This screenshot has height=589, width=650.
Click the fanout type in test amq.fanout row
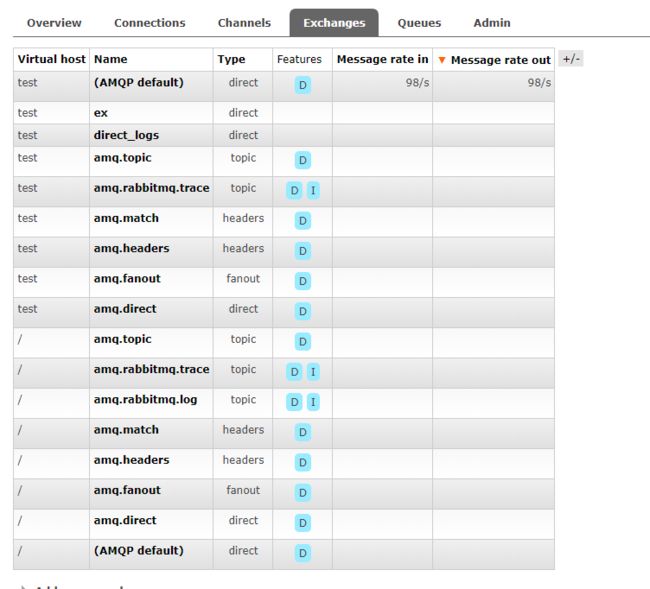(x=243, y=279)
